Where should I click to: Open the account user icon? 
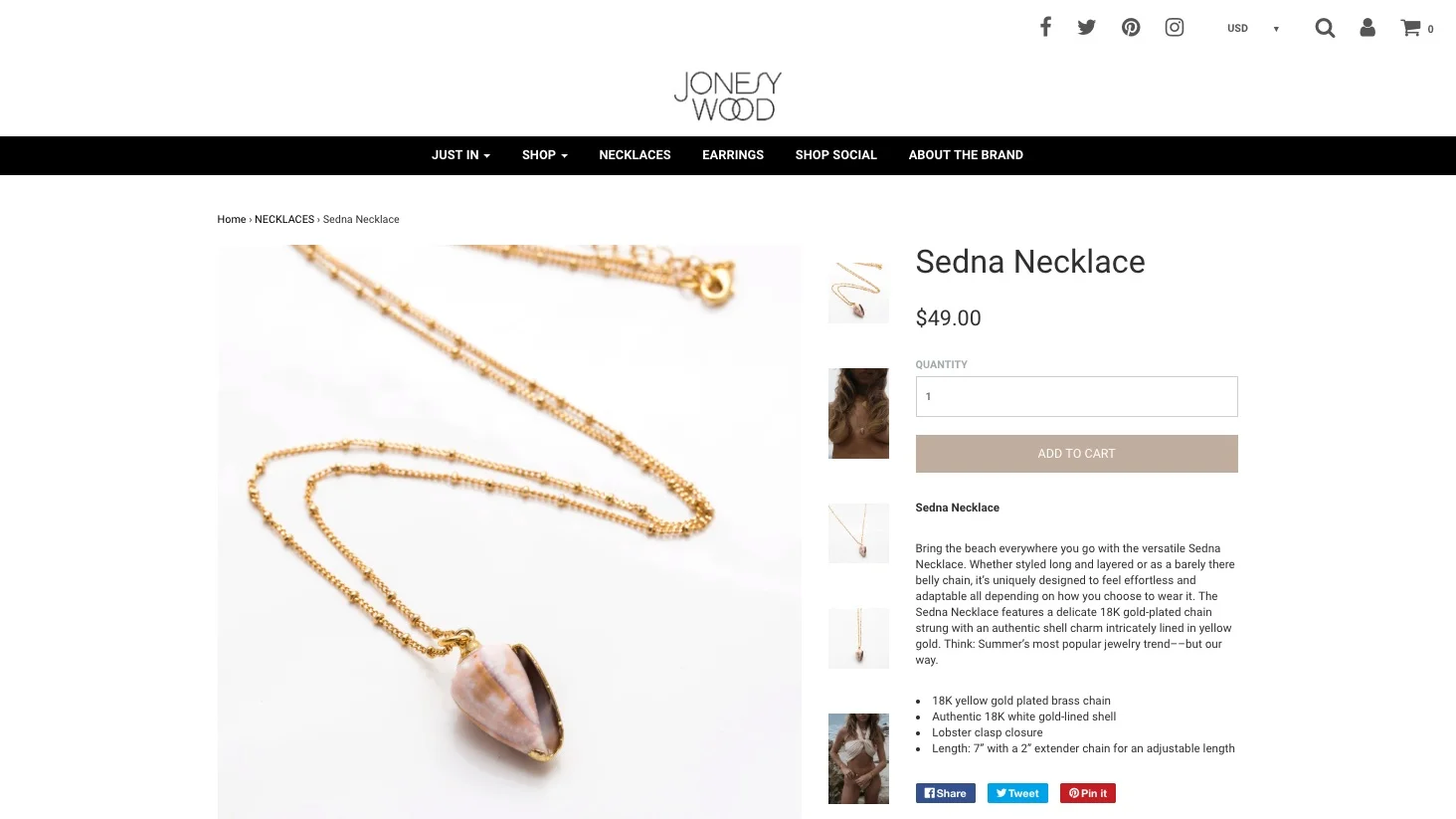coord(1367,28)
